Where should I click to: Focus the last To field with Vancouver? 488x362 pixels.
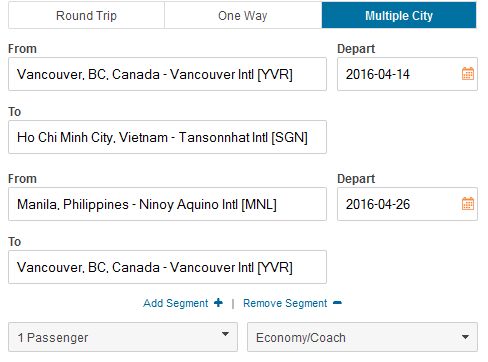coord(167,267)
